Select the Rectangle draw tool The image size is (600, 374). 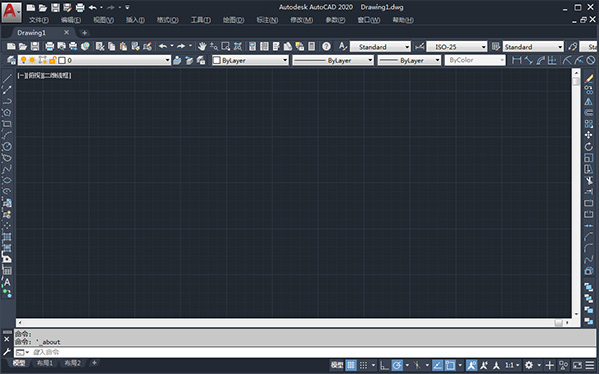click(7, 124)
